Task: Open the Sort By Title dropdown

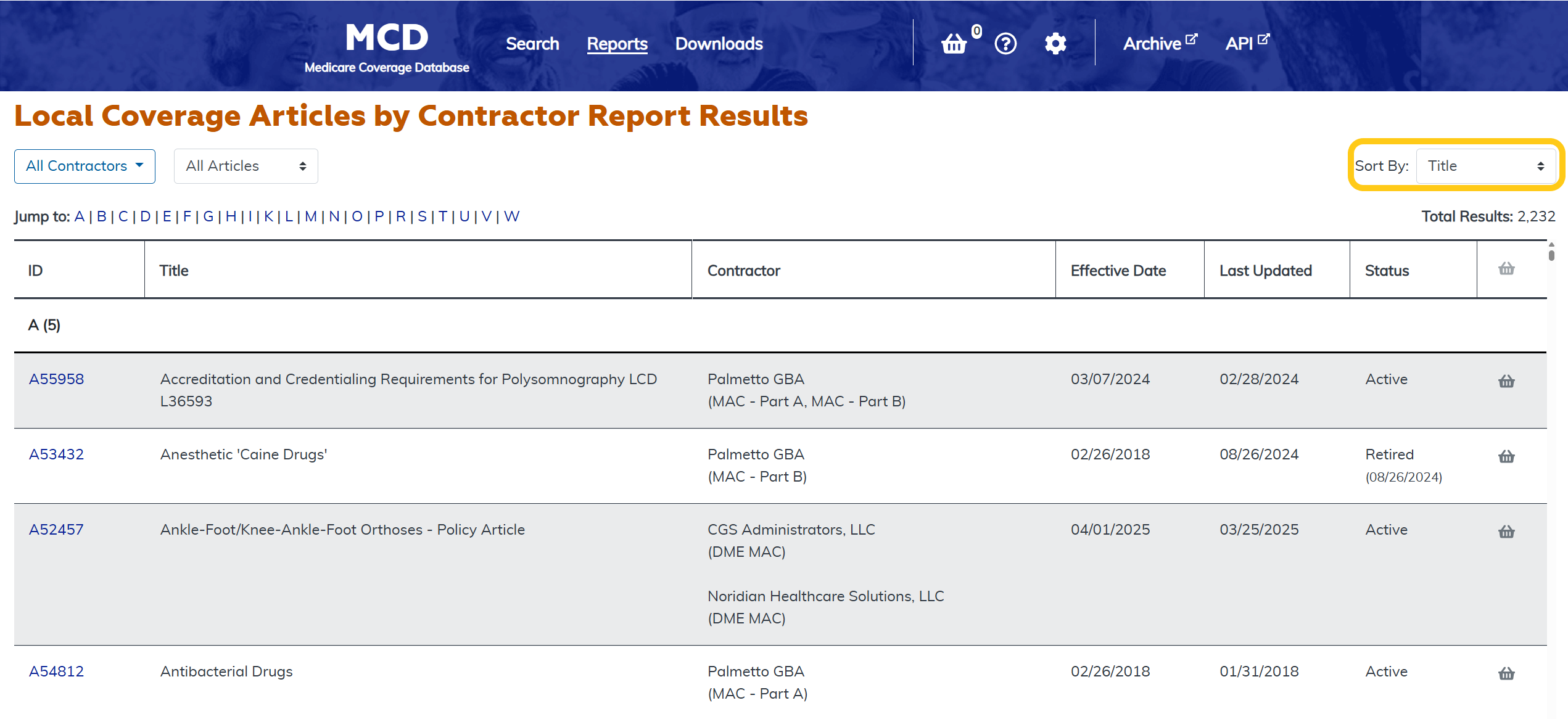Action: [1485, 166]
